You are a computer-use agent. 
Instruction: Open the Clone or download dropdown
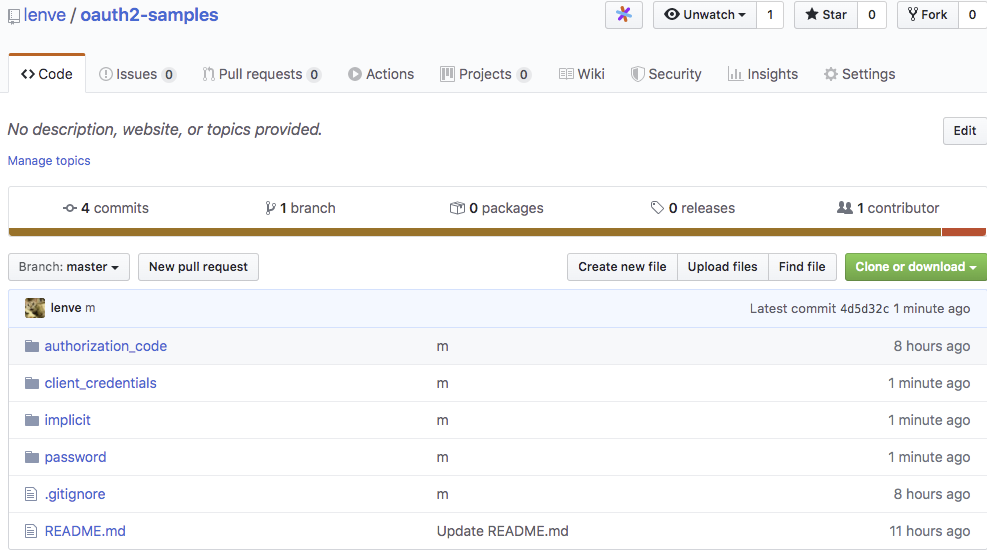(915, 267)
